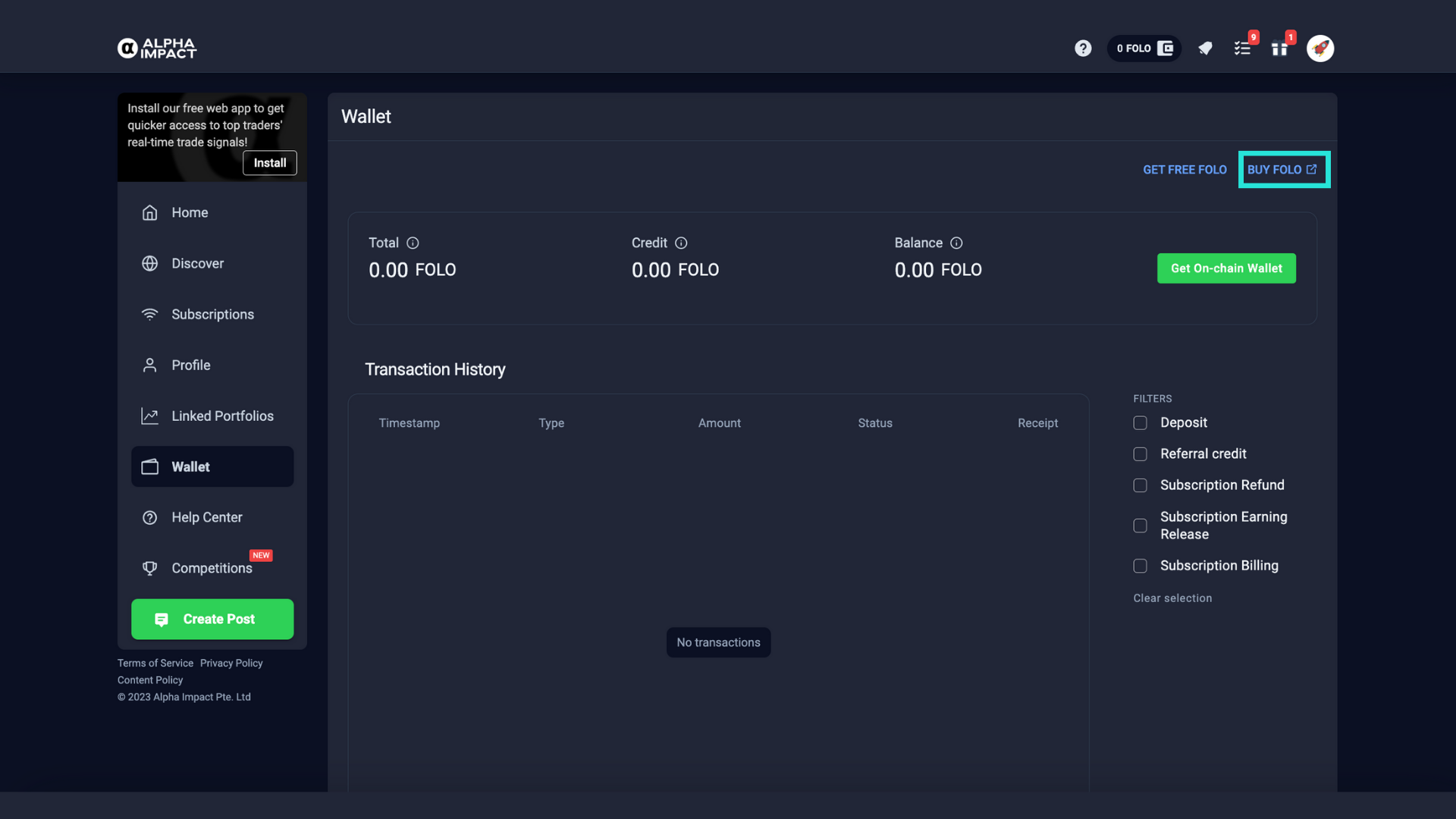
Task: Check the Referral credit filter
Action: tap(1140, 454)
